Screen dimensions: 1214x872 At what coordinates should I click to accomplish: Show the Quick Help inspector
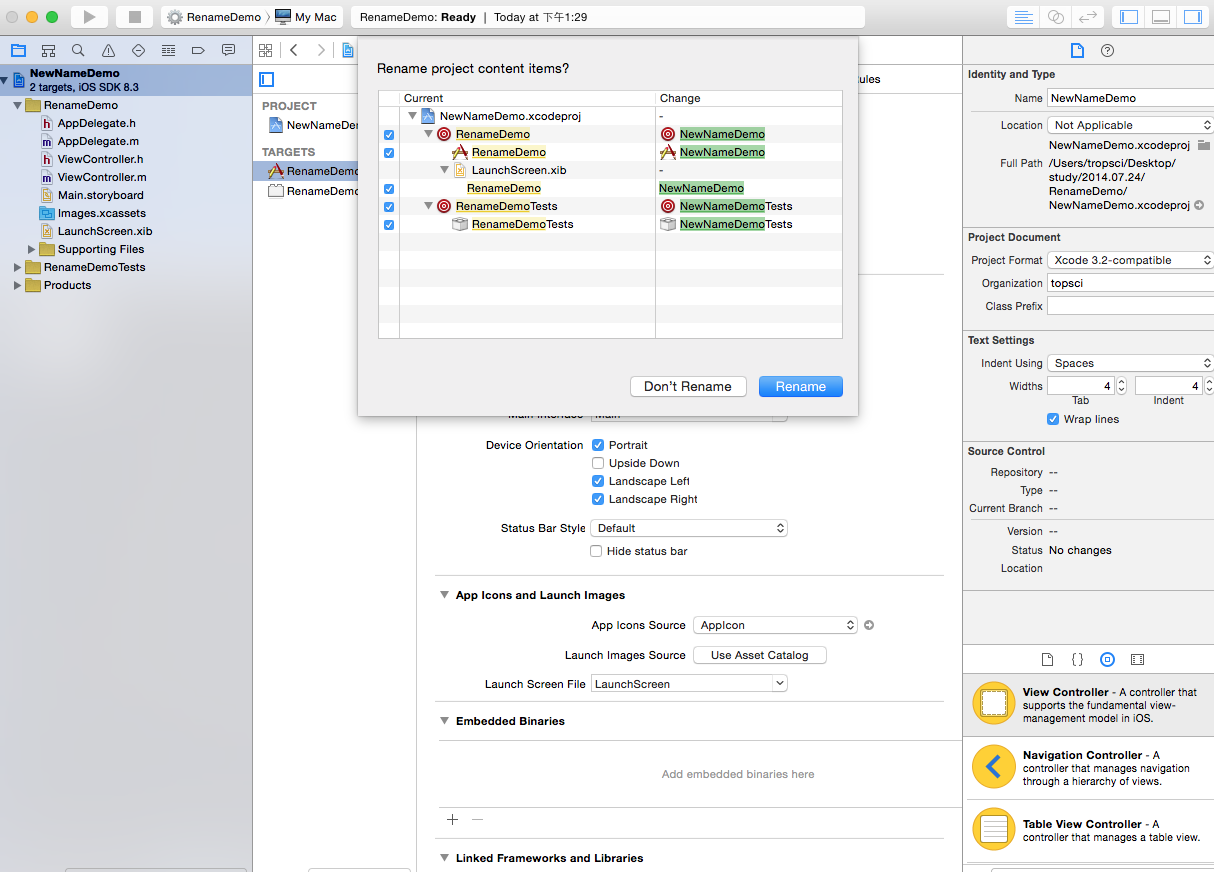point(1107,51)
